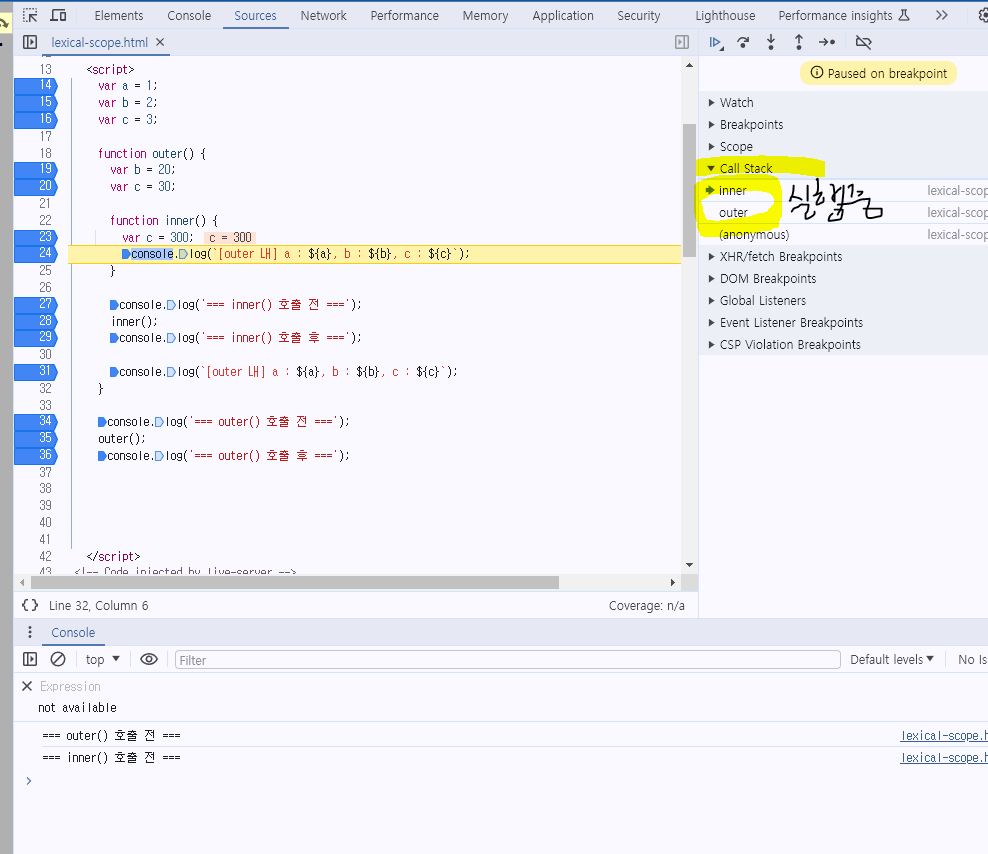The image size is (988, 854).
Task: Deactivate breakpoints icon
Action: point(863,42)
